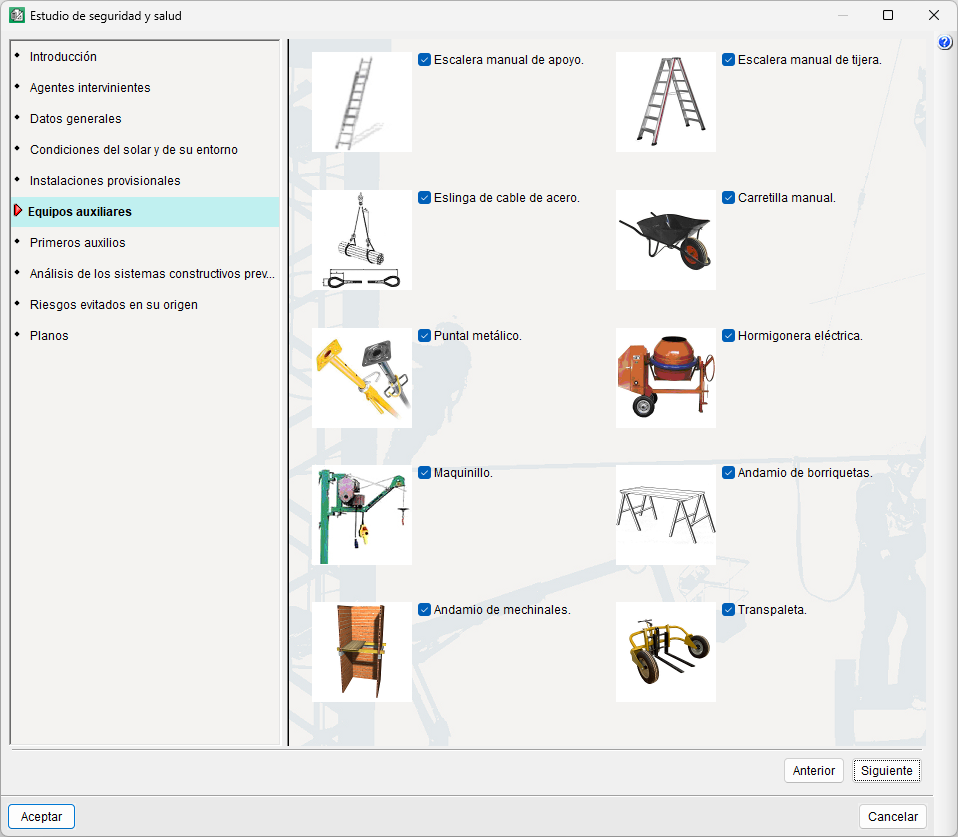Viewport: 958px width, 837px height.
Task: Disable Puntal metálico option
Action: [425, 335]
